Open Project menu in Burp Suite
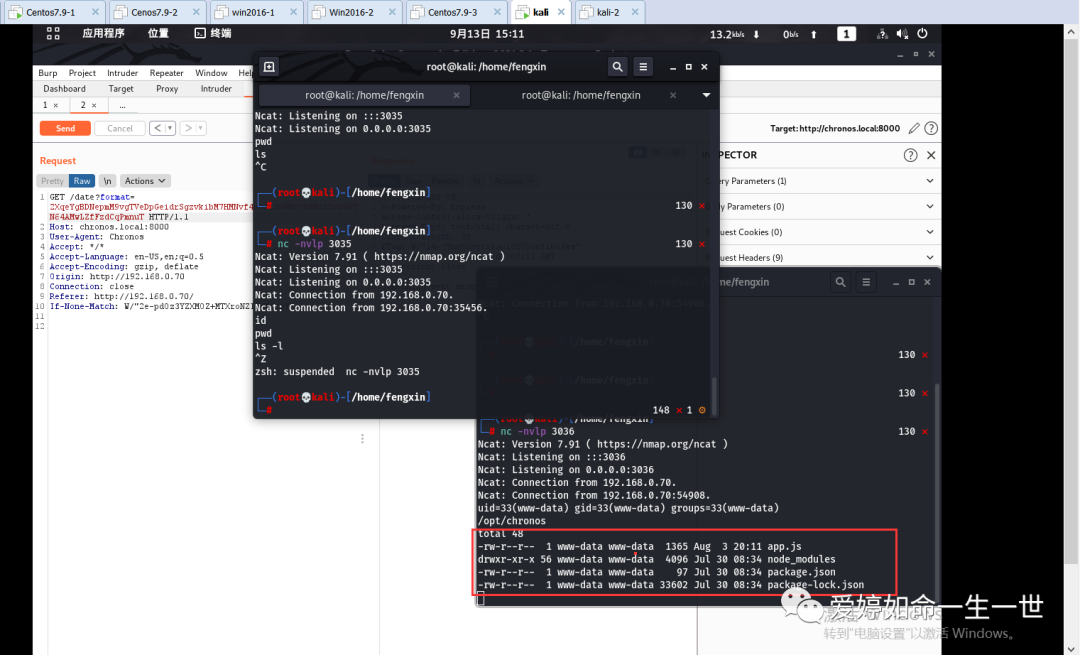The width and height of the screenshot is (1080, 655). (x=82, y=73)
